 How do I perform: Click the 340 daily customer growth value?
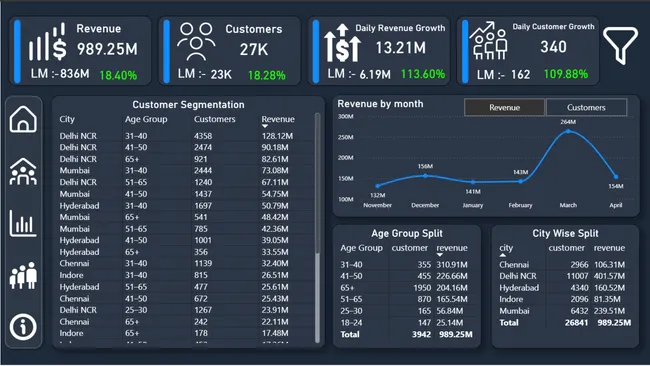point(553,47)
